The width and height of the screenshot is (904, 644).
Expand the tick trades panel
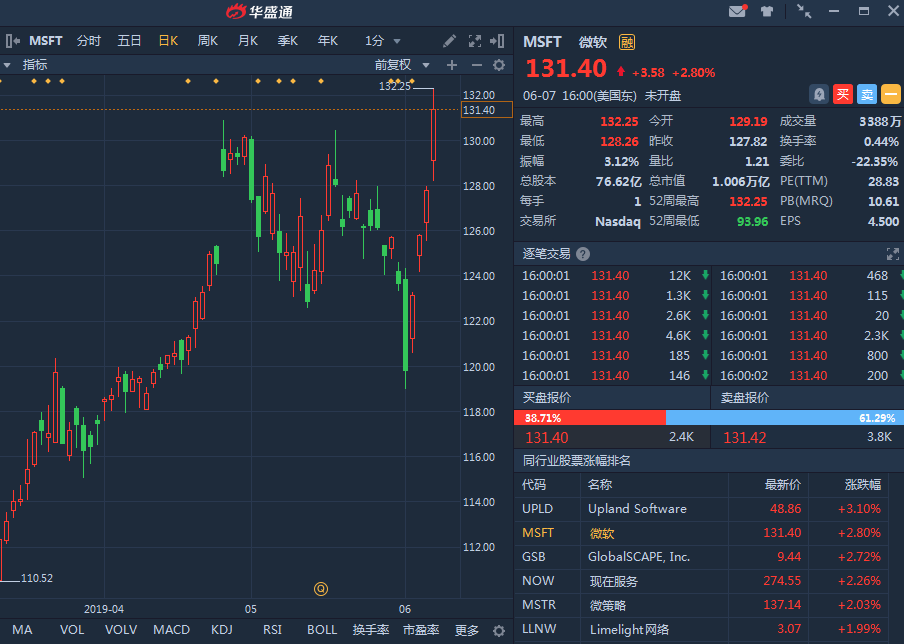(x=892, y=254)
